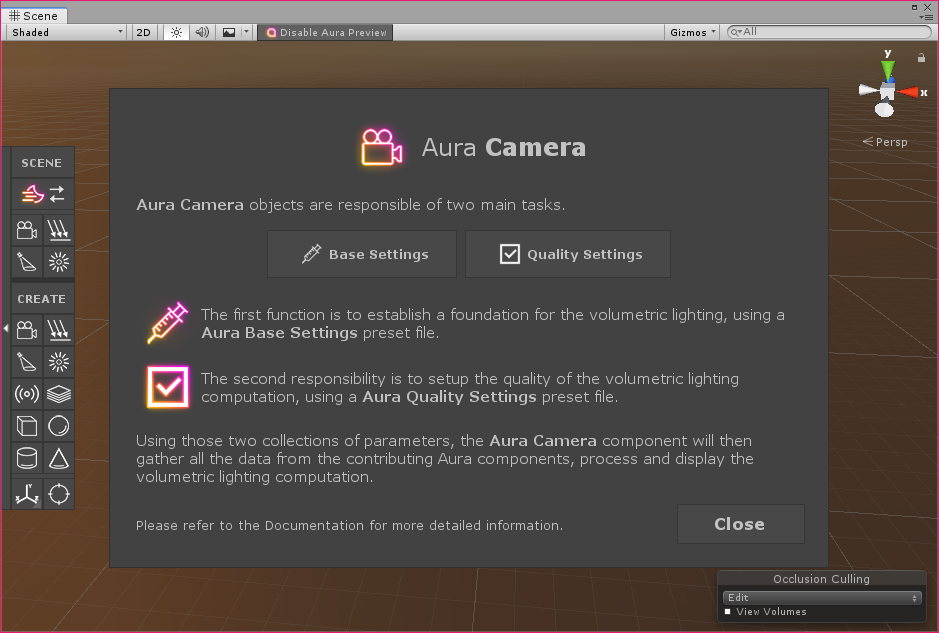Viewport: 939px width, 633px height.
Task: Select the spot light icon in SCENE section
Action: 27,262
